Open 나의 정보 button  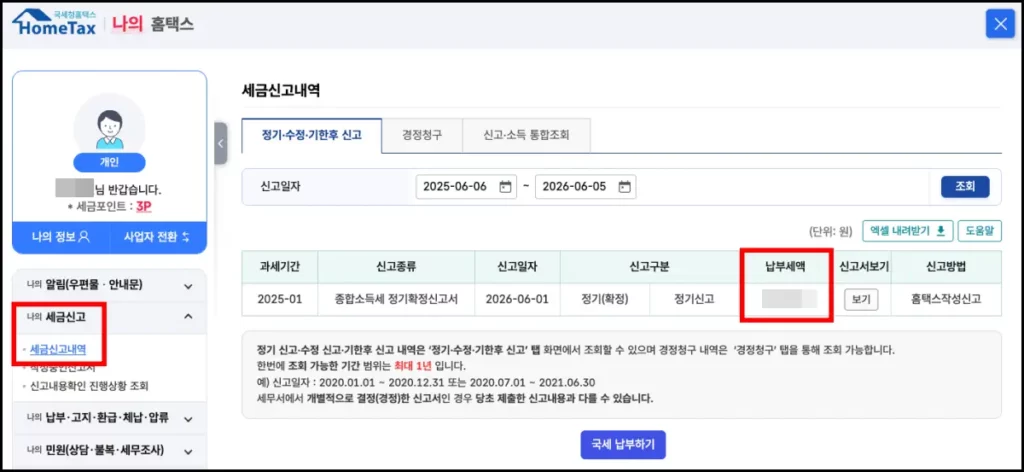pyautogui.click(x=61, y=238)
